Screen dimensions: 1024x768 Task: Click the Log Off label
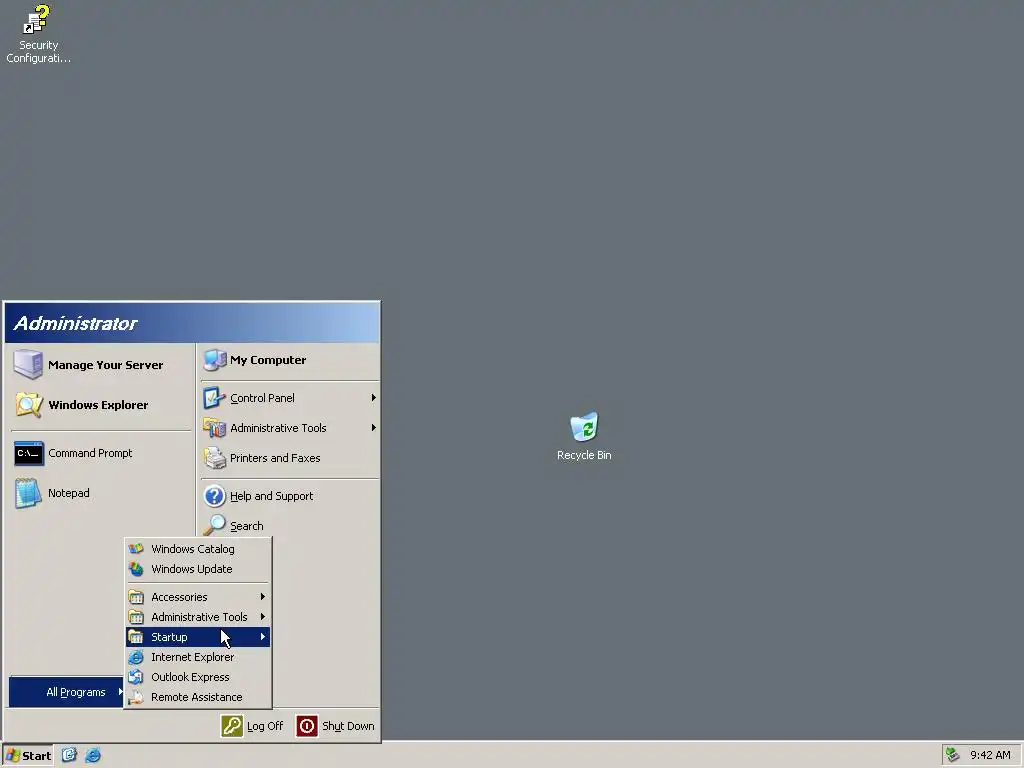pos(265,726)
